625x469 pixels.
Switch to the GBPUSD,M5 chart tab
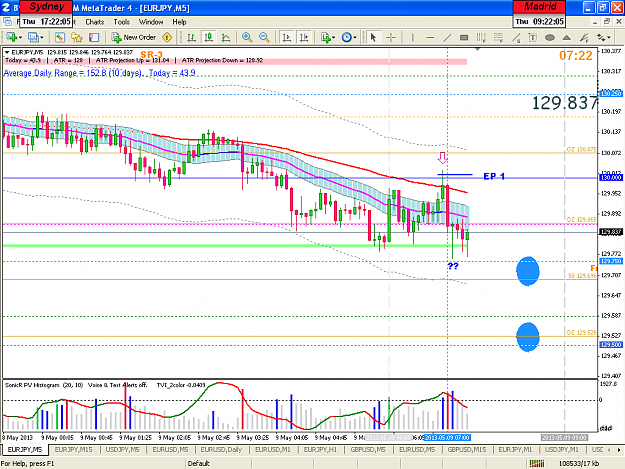click(368, 449)
